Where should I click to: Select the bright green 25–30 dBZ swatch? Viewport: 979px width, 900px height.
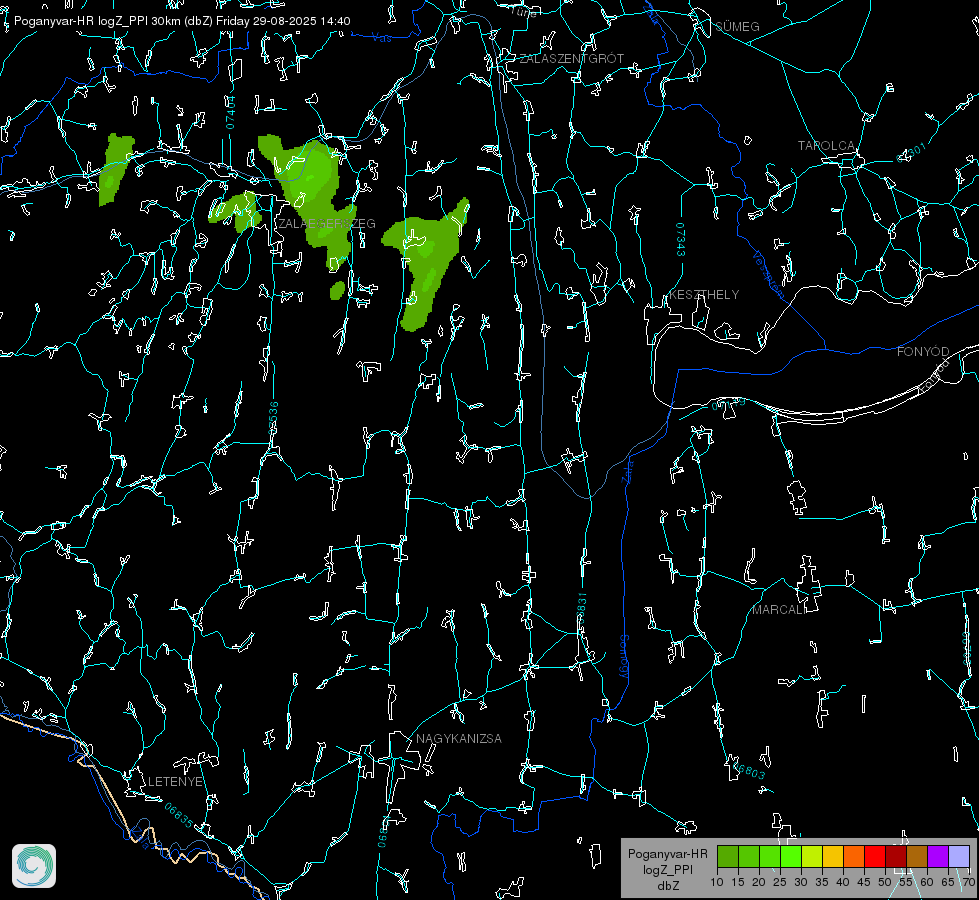click(791, 856)
